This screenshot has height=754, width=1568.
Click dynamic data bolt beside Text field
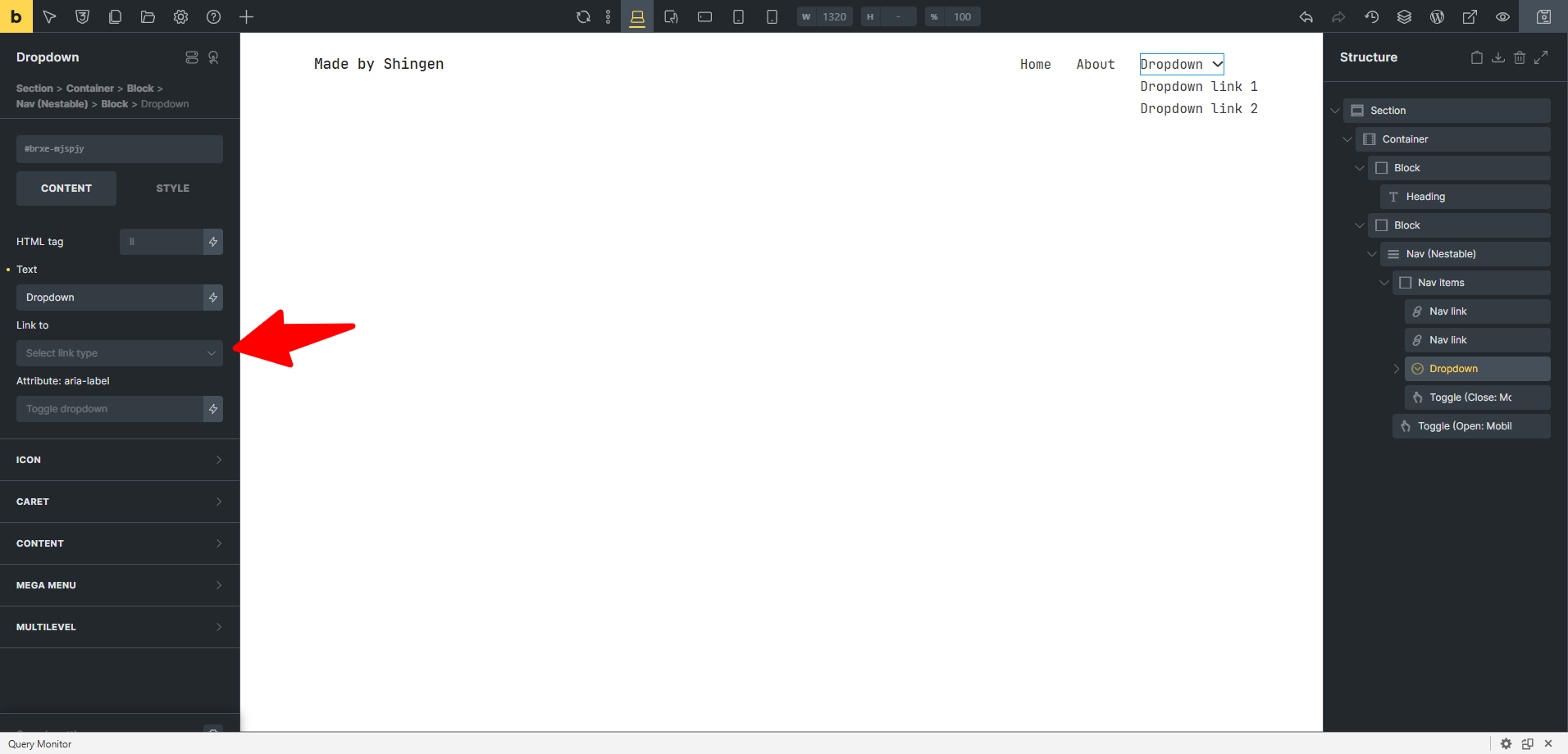tap(213, 298)
